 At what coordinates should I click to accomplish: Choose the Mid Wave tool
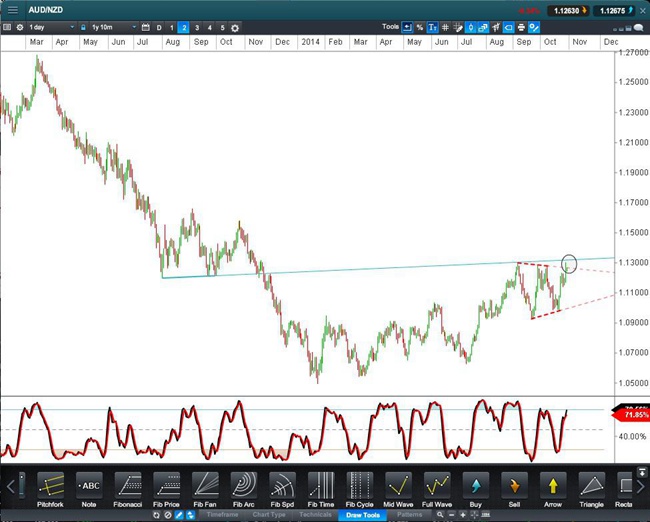click(398, 486)
